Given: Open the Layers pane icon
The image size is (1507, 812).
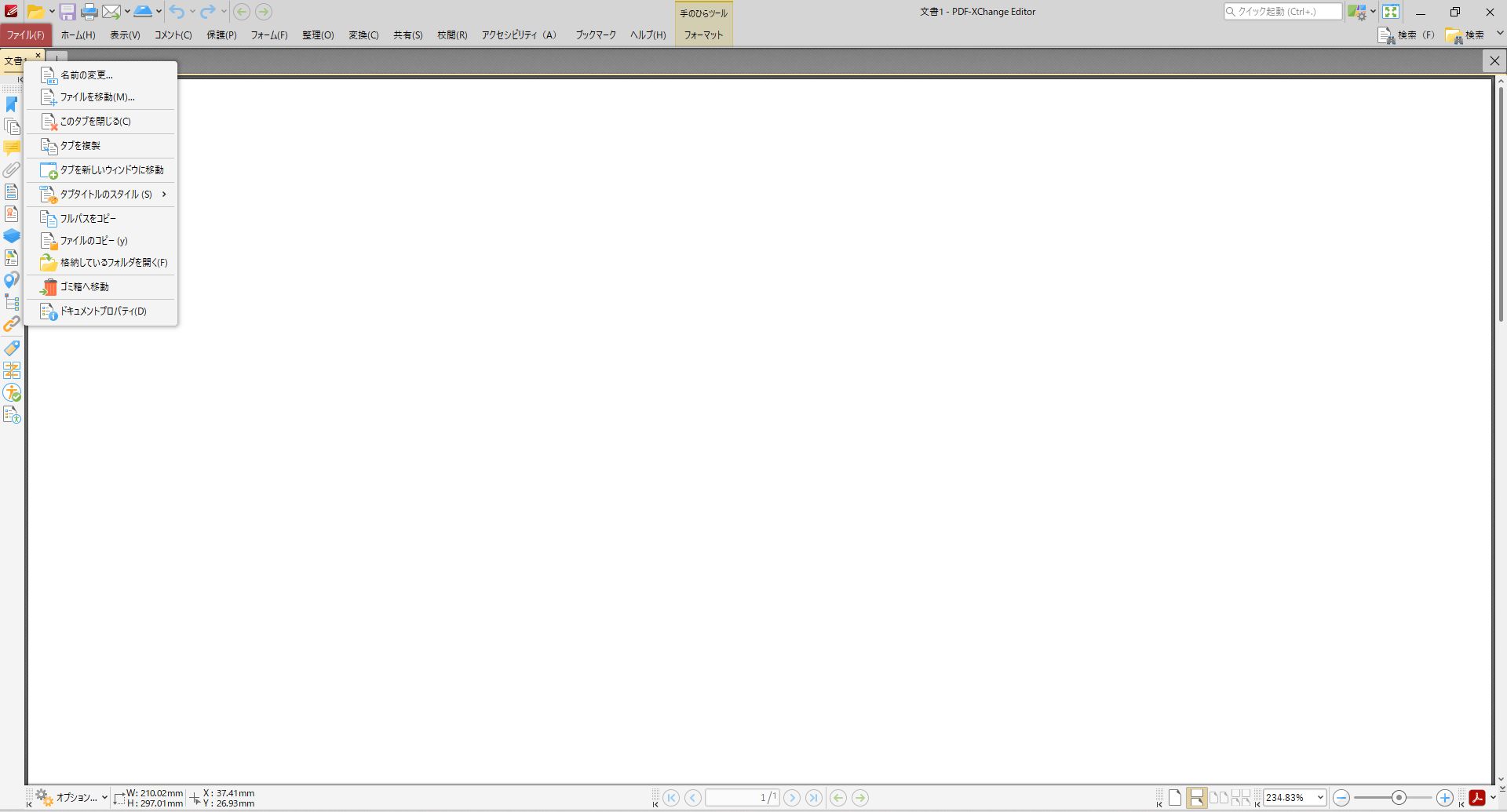Looking at the screenshot, I should pos(12,235).
